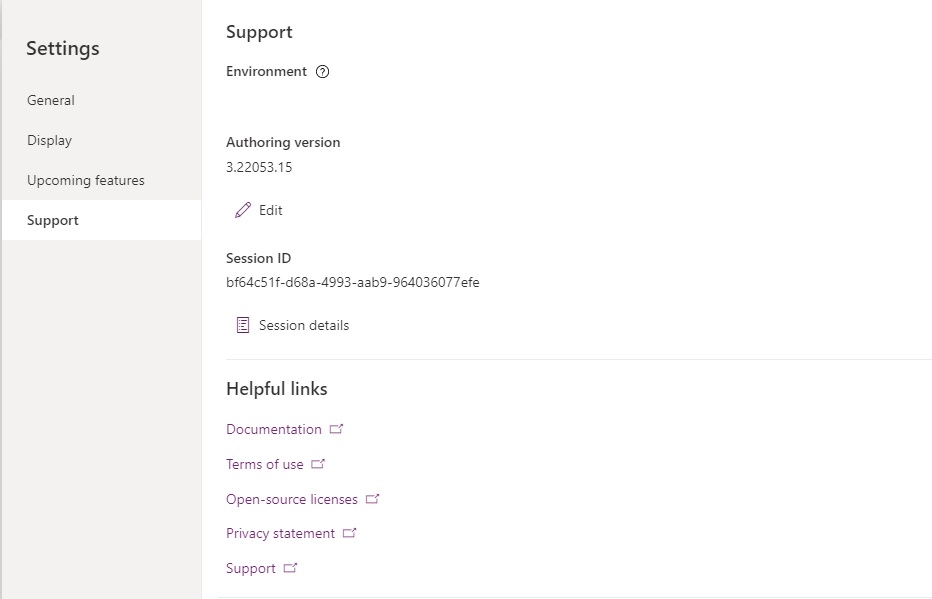Open the Documentation link
932x599 pixels.
(x=273, y=429)
